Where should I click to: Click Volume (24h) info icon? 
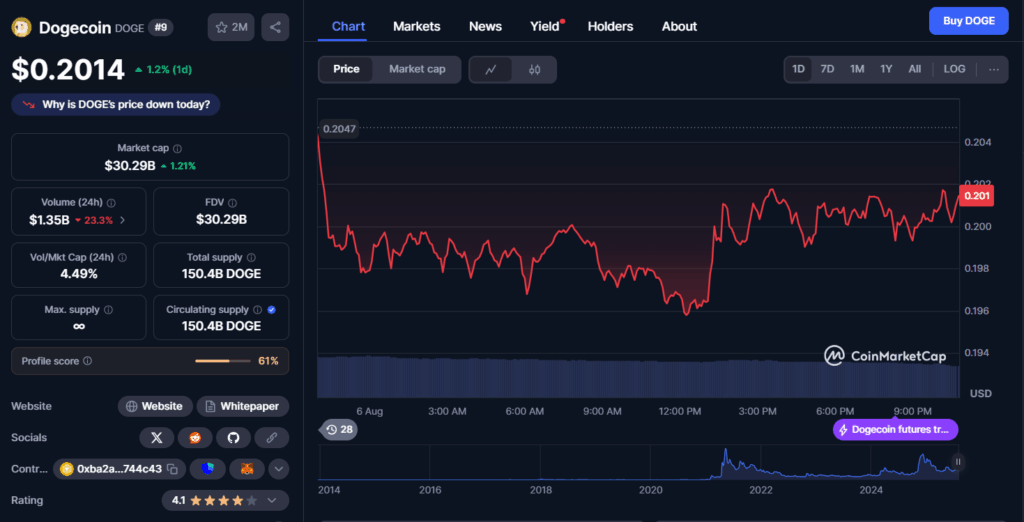coord(111,203)
